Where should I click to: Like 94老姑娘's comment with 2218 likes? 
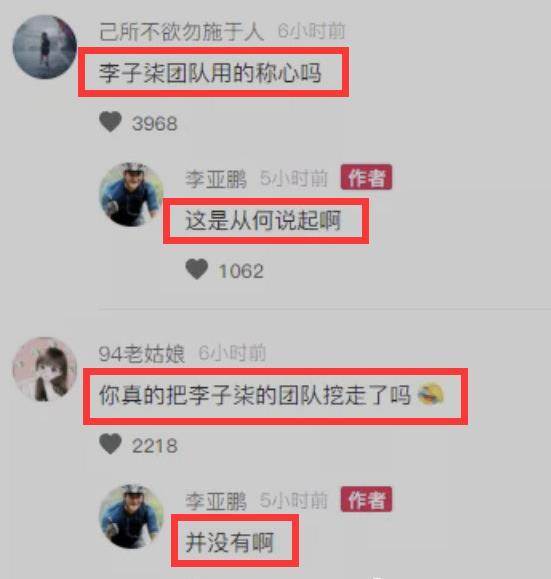110,444
